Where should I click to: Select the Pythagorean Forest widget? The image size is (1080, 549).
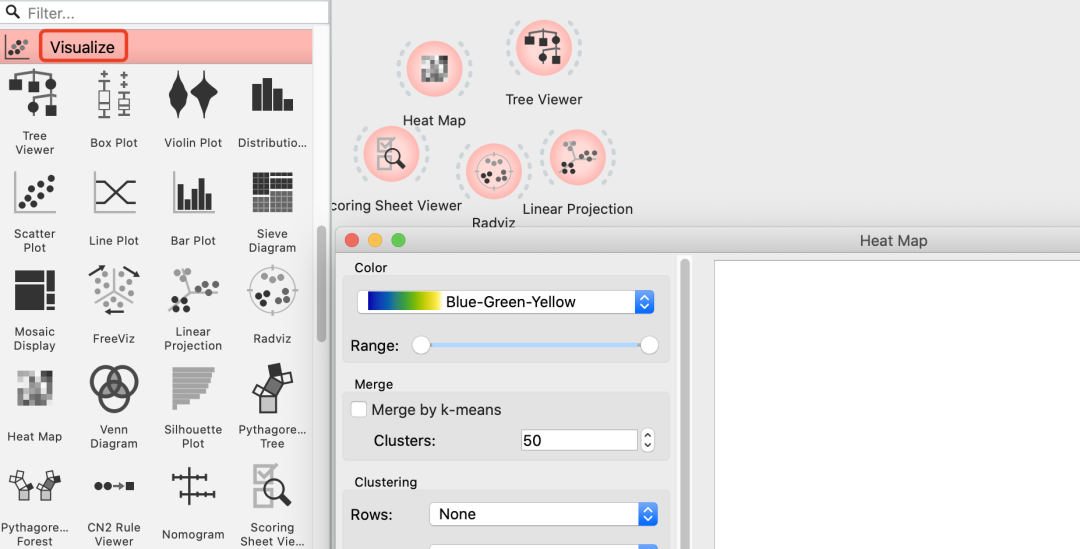[34, 506]
